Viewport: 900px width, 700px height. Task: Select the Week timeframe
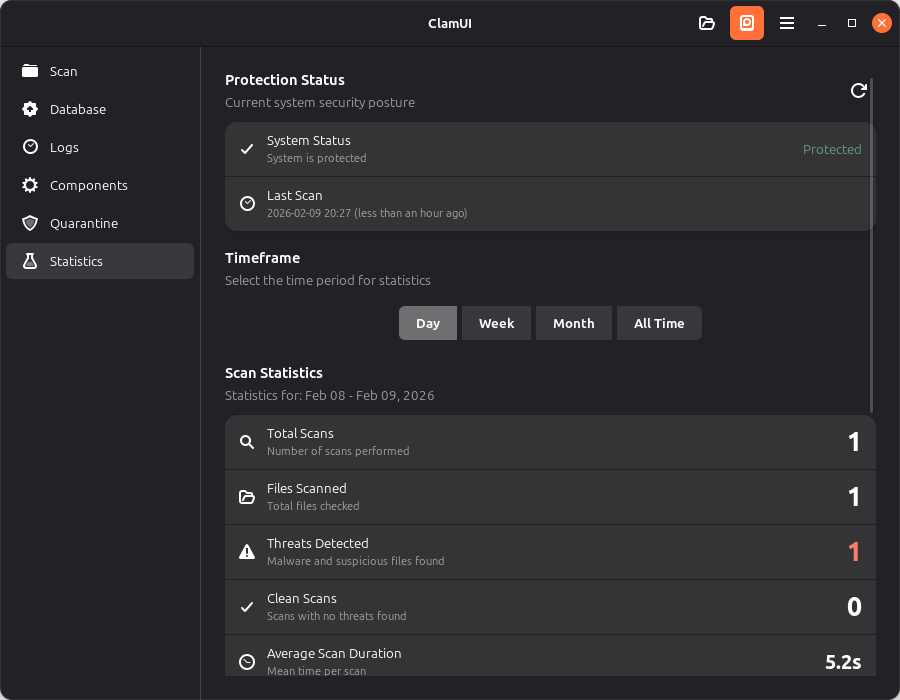pos(496,323)
